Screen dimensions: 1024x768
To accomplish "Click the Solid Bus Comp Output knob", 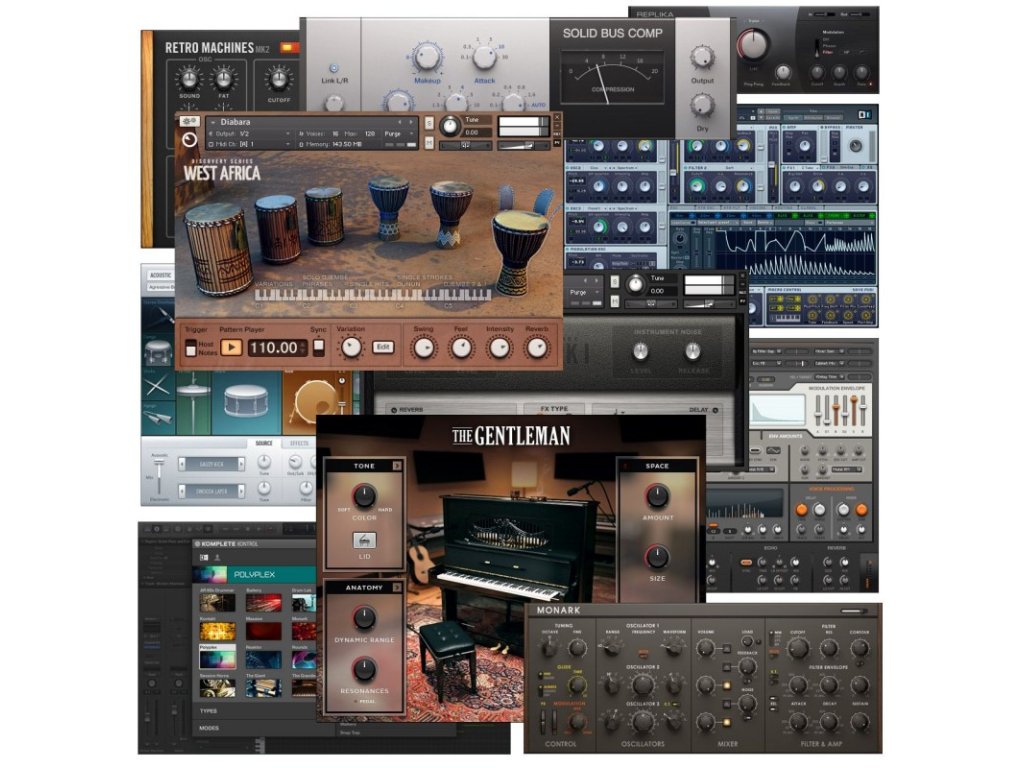I will pyautogui.click(x=702, y=56).
